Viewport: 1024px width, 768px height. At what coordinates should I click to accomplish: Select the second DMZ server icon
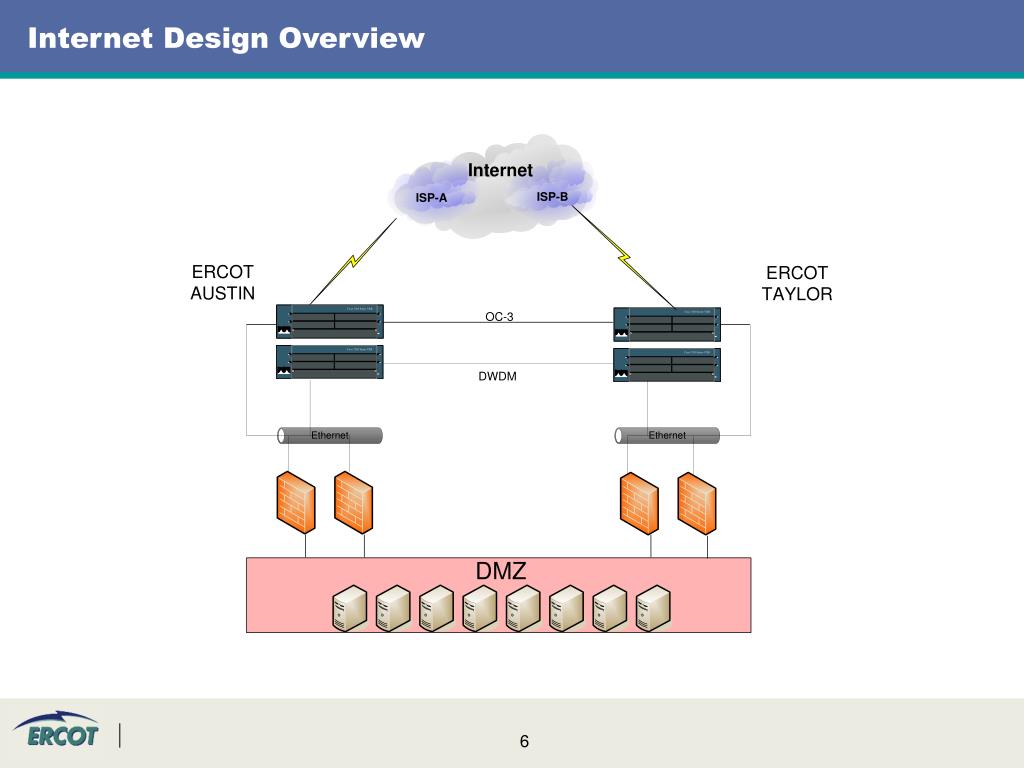click(x=393, y=608)
